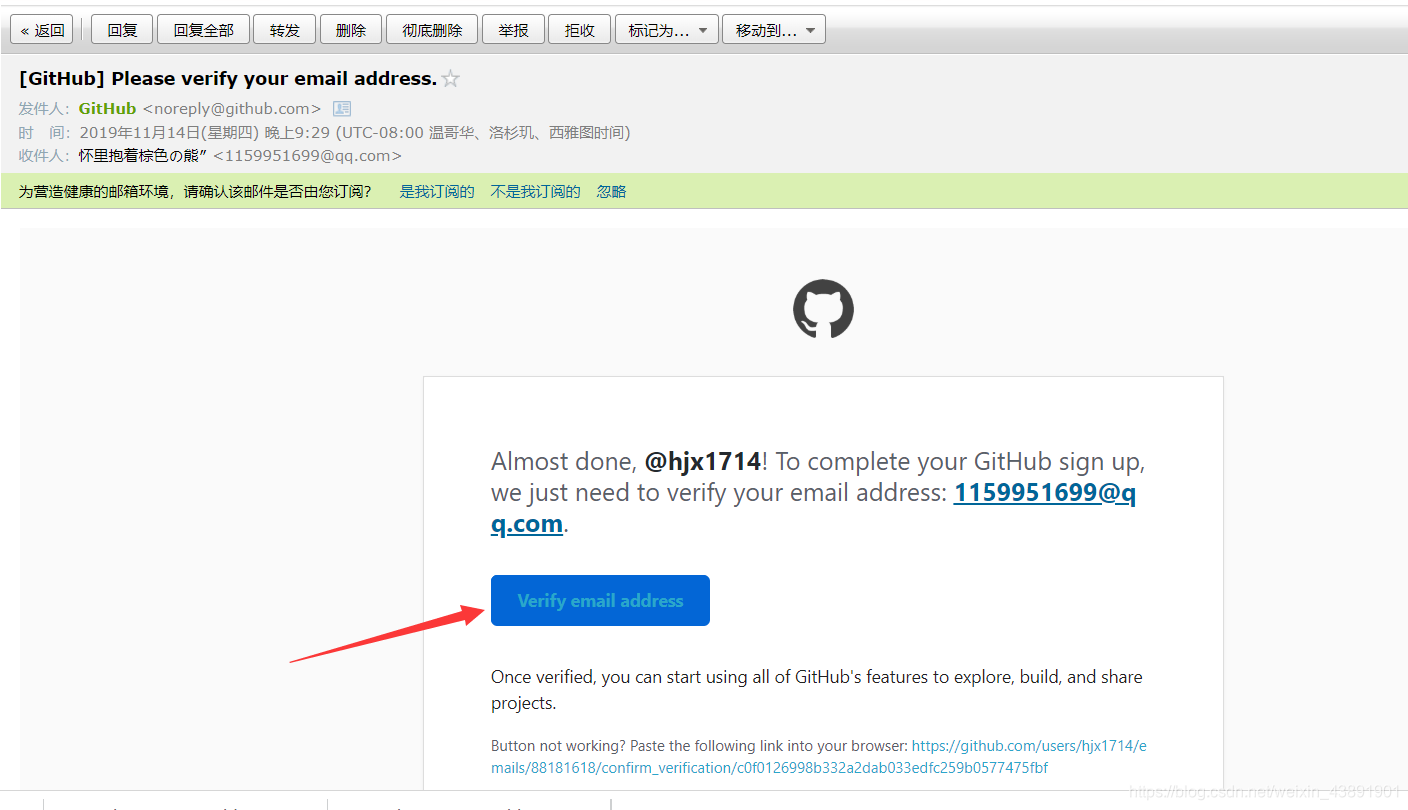The height and width of the screenshot is (810, 1408).
Task: Reply using the 回复 button
Action: 122,30
